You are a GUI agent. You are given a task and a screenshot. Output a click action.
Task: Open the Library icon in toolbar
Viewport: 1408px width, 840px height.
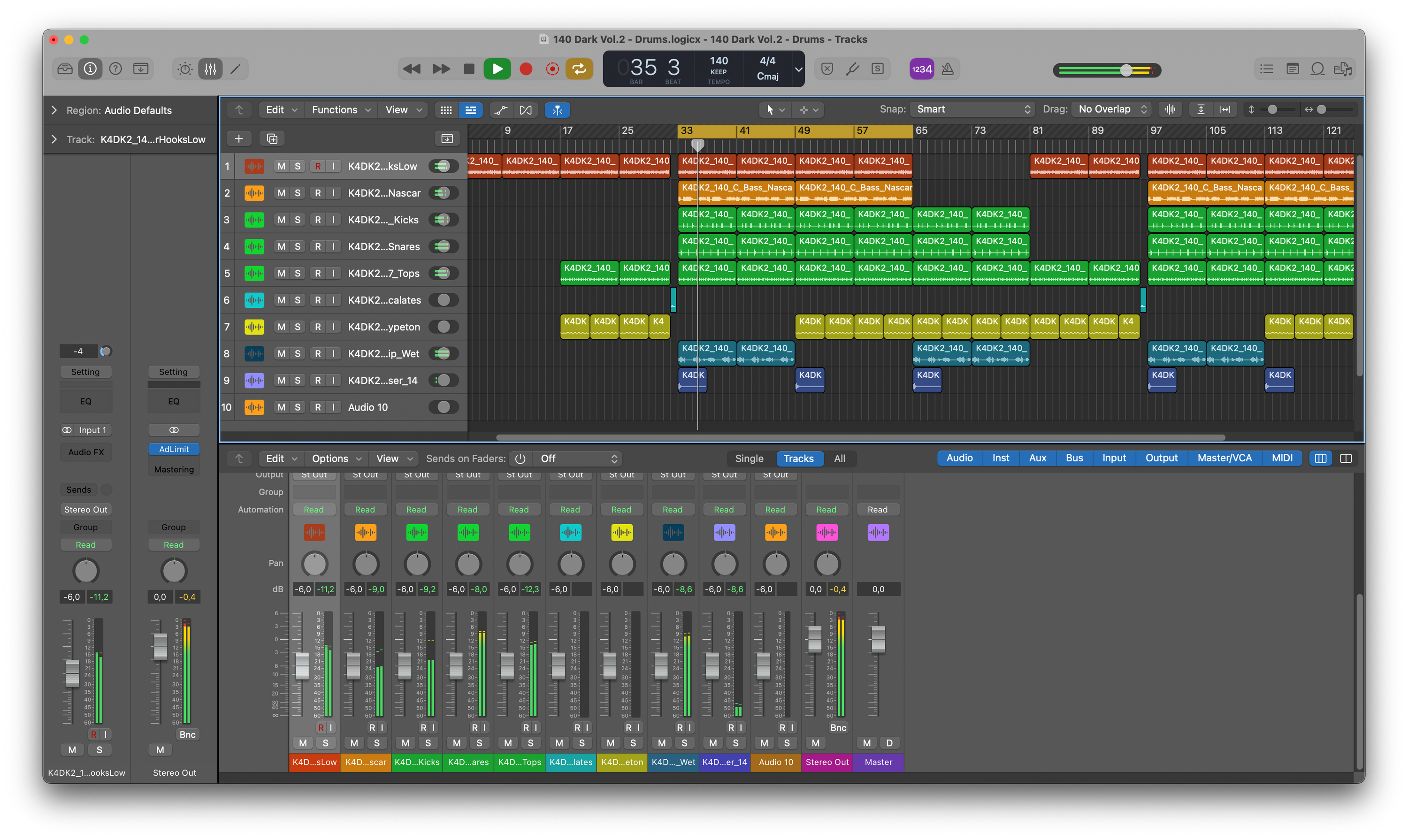point(65,69)
